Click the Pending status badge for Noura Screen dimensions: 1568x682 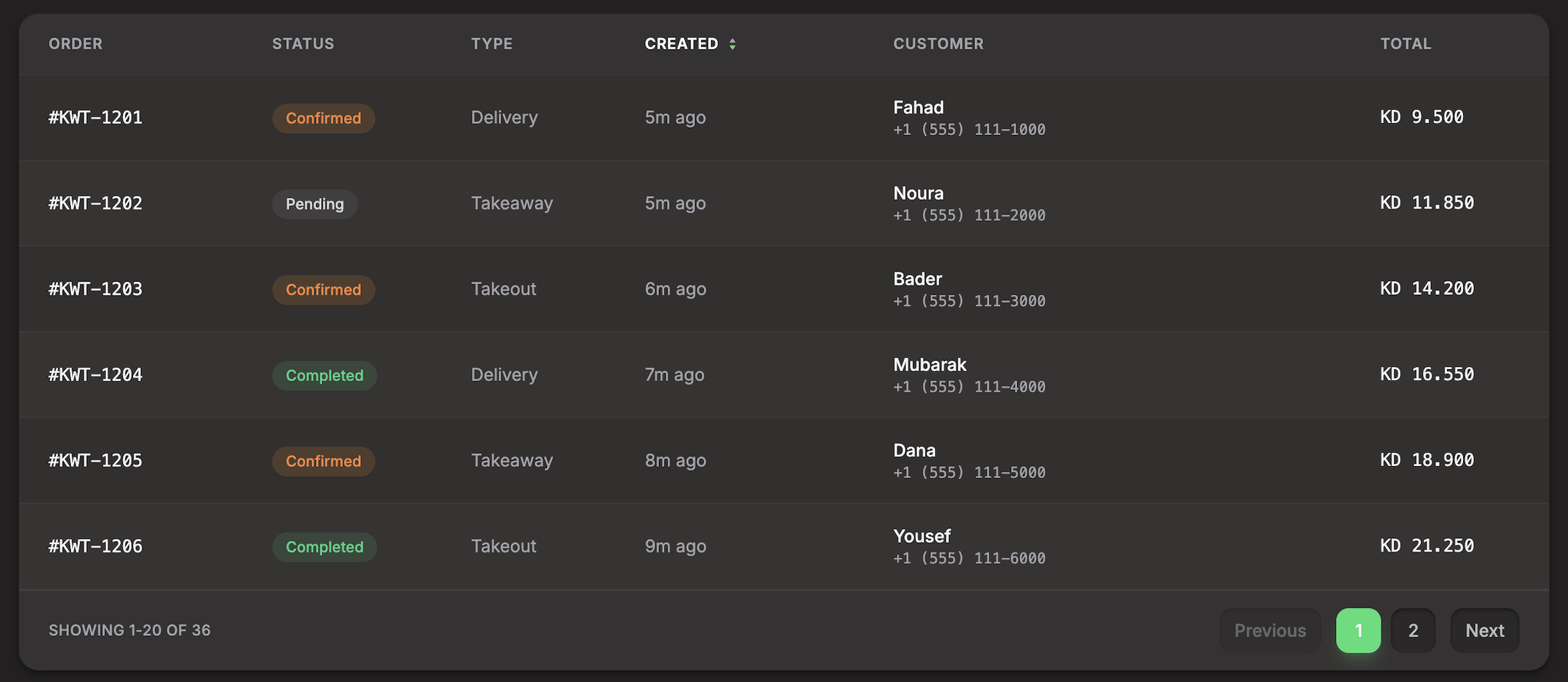click(x=315, y=204)
